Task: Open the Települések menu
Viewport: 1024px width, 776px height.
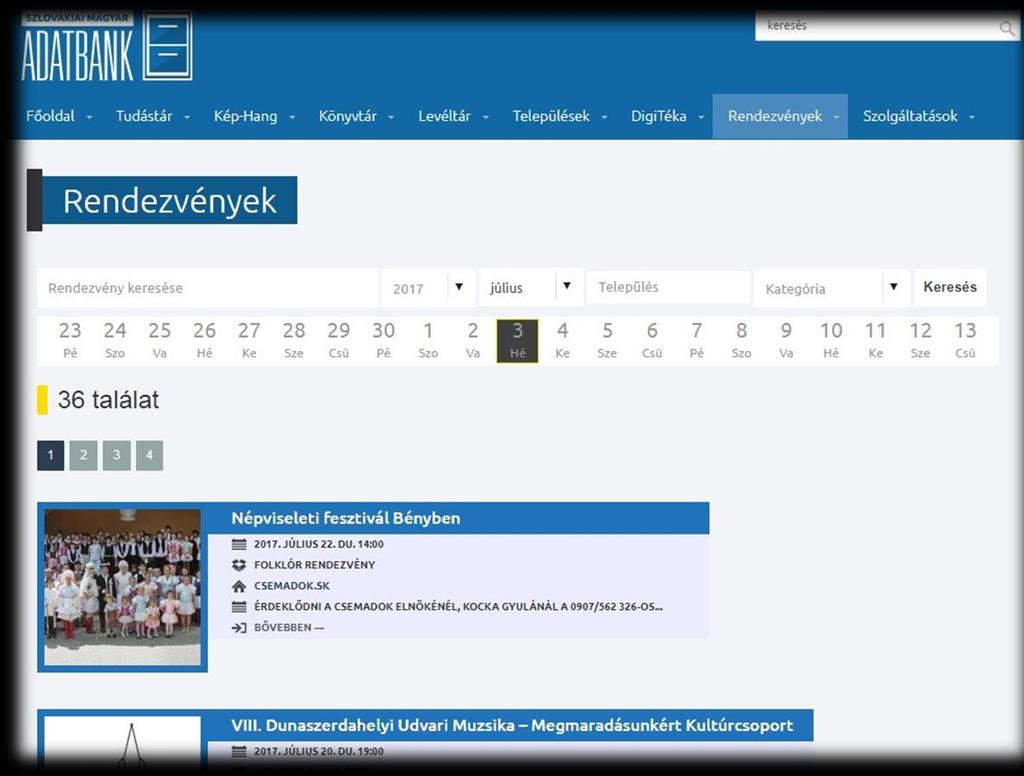Action: click(x=560, y=116)
